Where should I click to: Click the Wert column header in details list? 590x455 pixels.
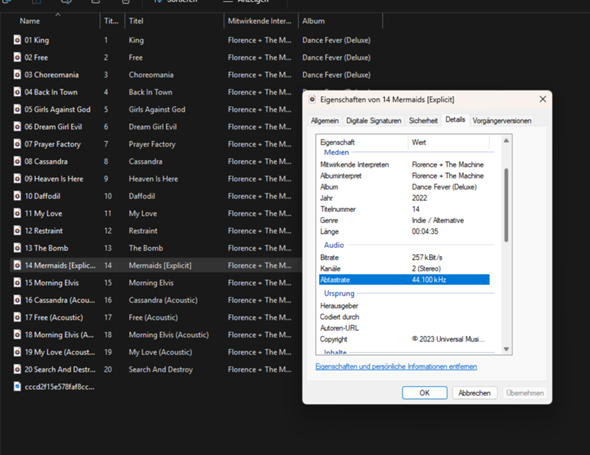pyautogui.click(x=449, y=142)
